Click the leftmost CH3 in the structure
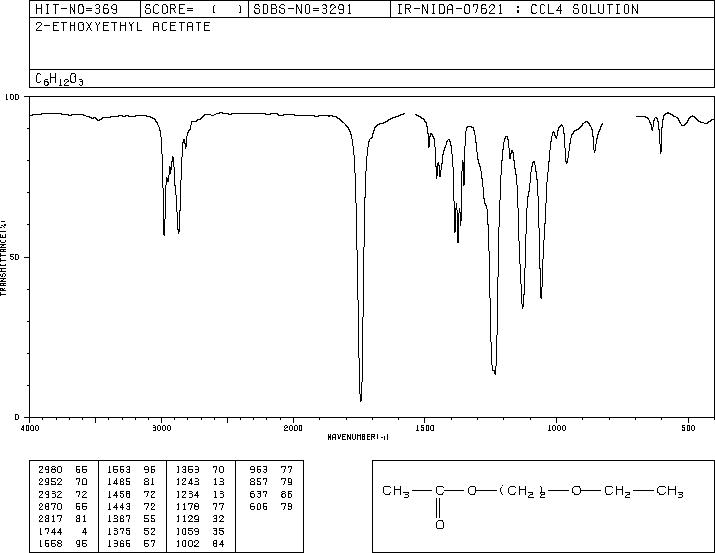The height and width of the screenshot is (553, 715). click(x=396, y=491)
